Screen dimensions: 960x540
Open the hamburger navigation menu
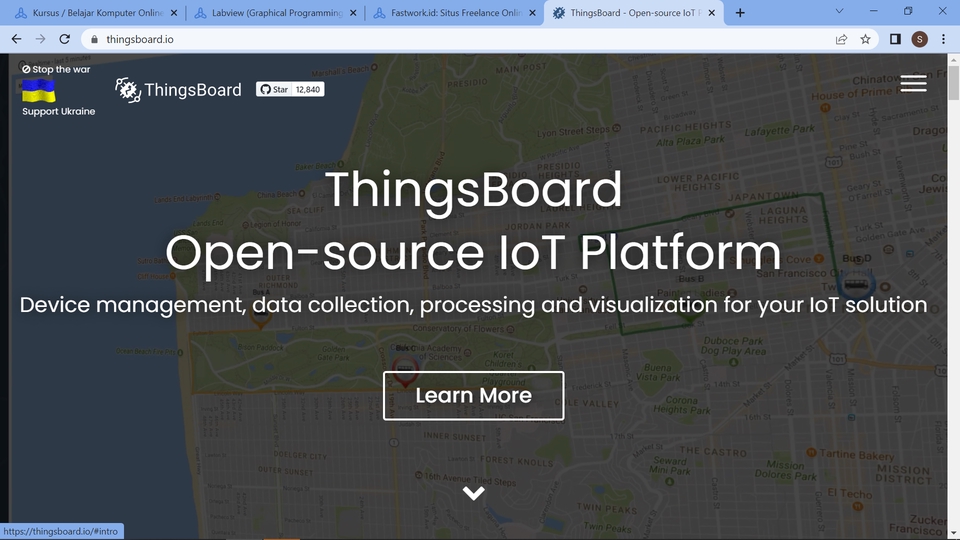point(913,83)
